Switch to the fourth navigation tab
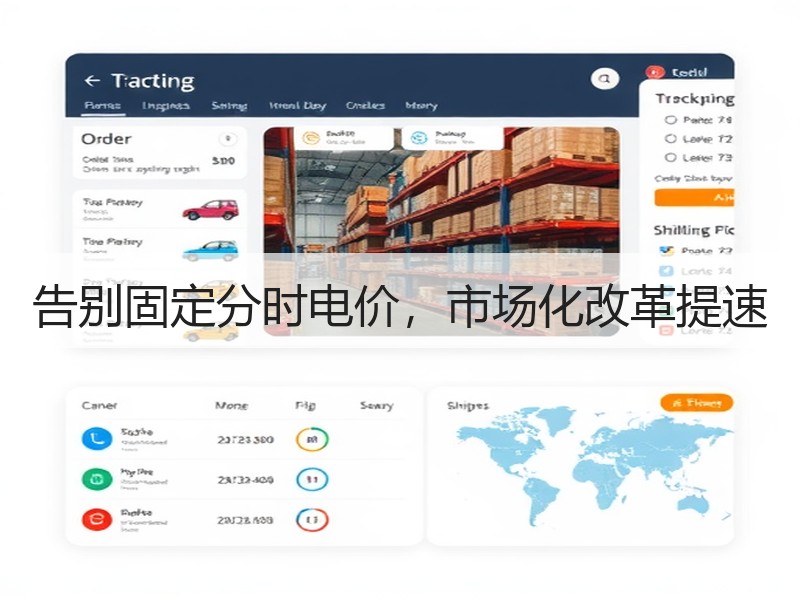Screen dimensions: 800x600 [297, 106]
